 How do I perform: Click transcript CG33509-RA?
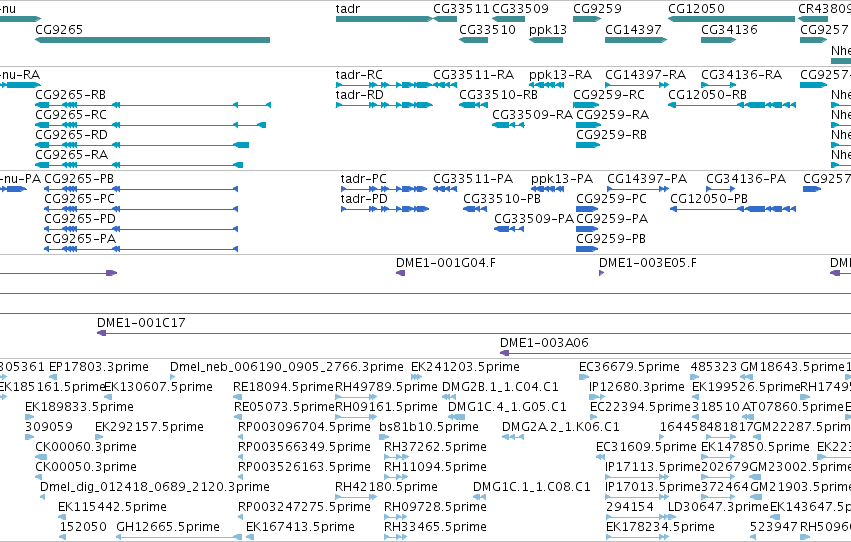point(508,125)
